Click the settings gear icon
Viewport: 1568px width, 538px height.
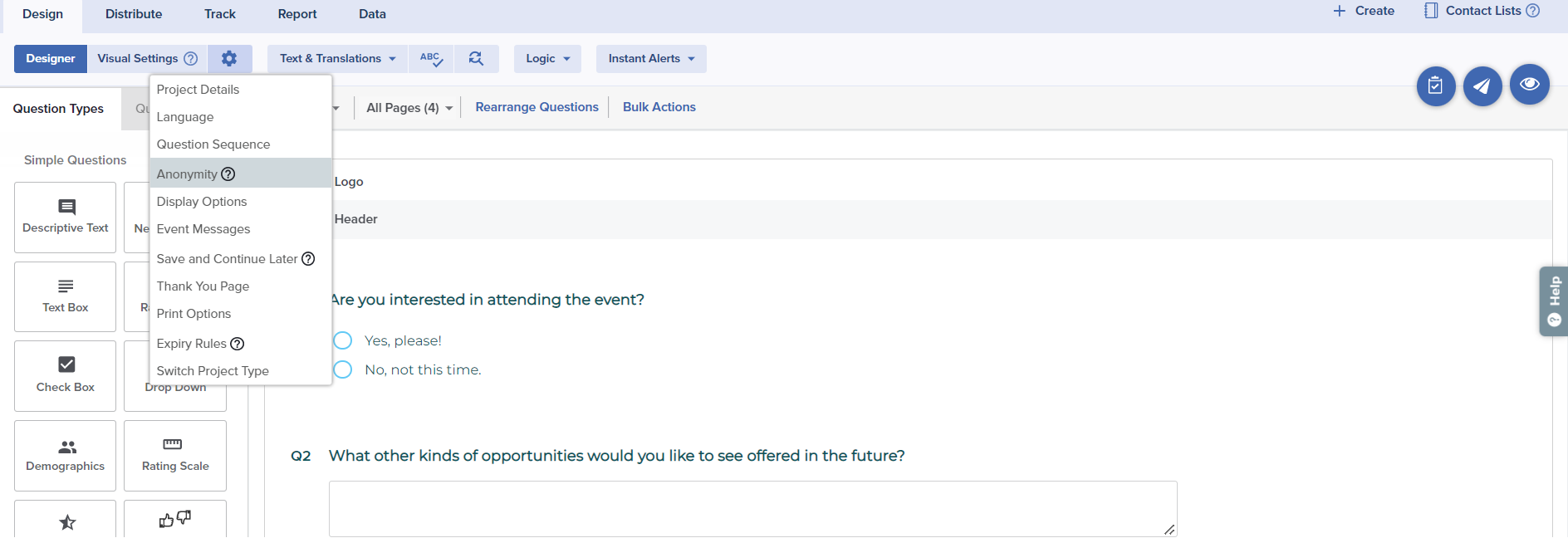click(229, 58)
